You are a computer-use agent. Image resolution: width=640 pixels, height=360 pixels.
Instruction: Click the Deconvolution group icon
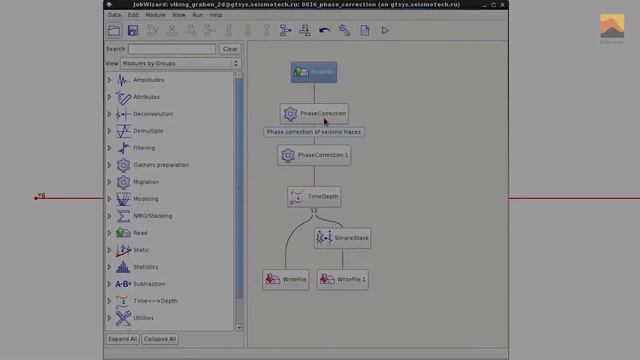click(123, 114)
